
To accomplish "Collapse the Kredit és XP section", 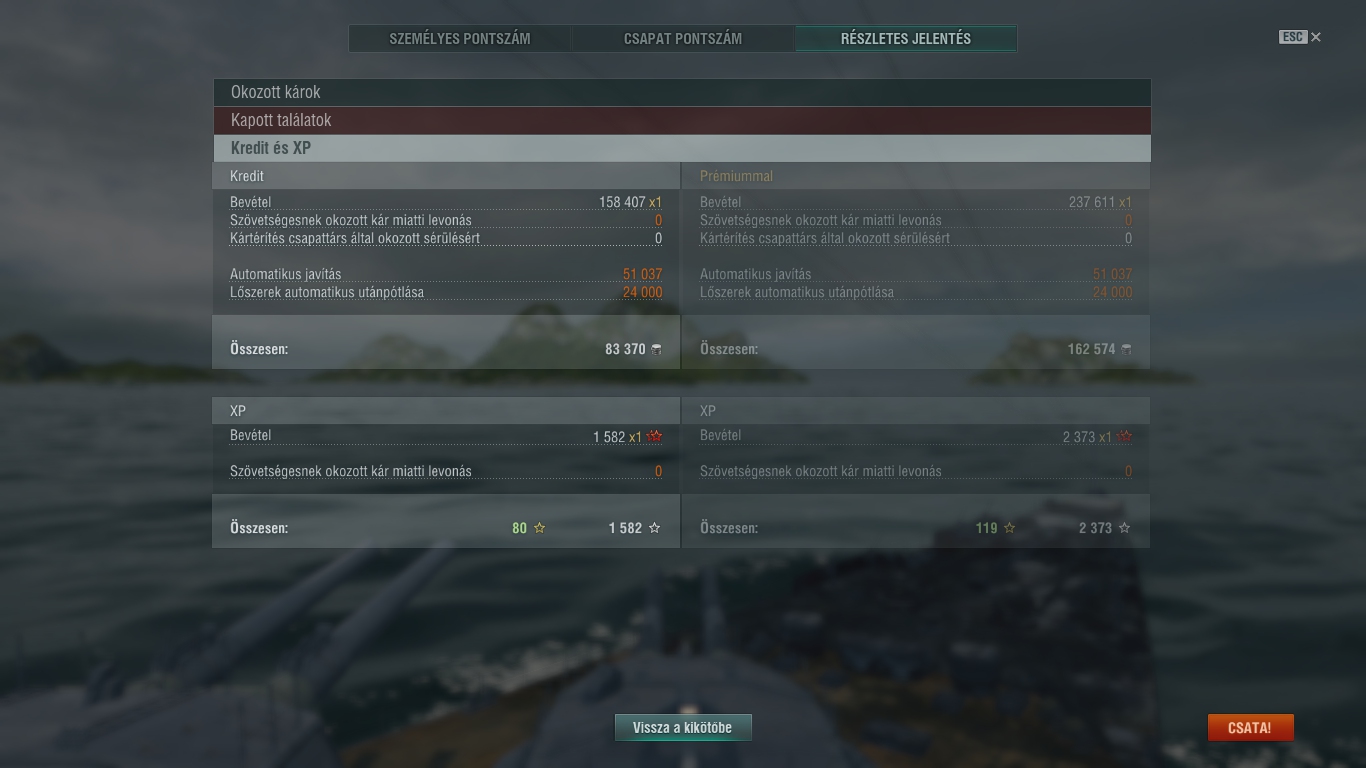I will 681,148.
